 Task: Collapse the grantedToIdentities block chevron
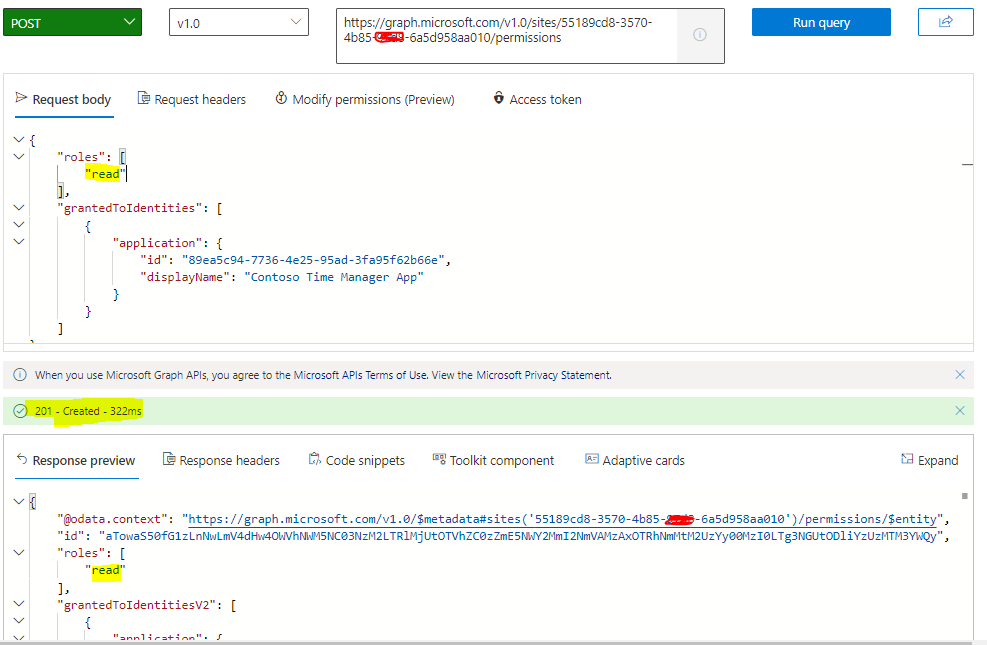tap(18, 207)
